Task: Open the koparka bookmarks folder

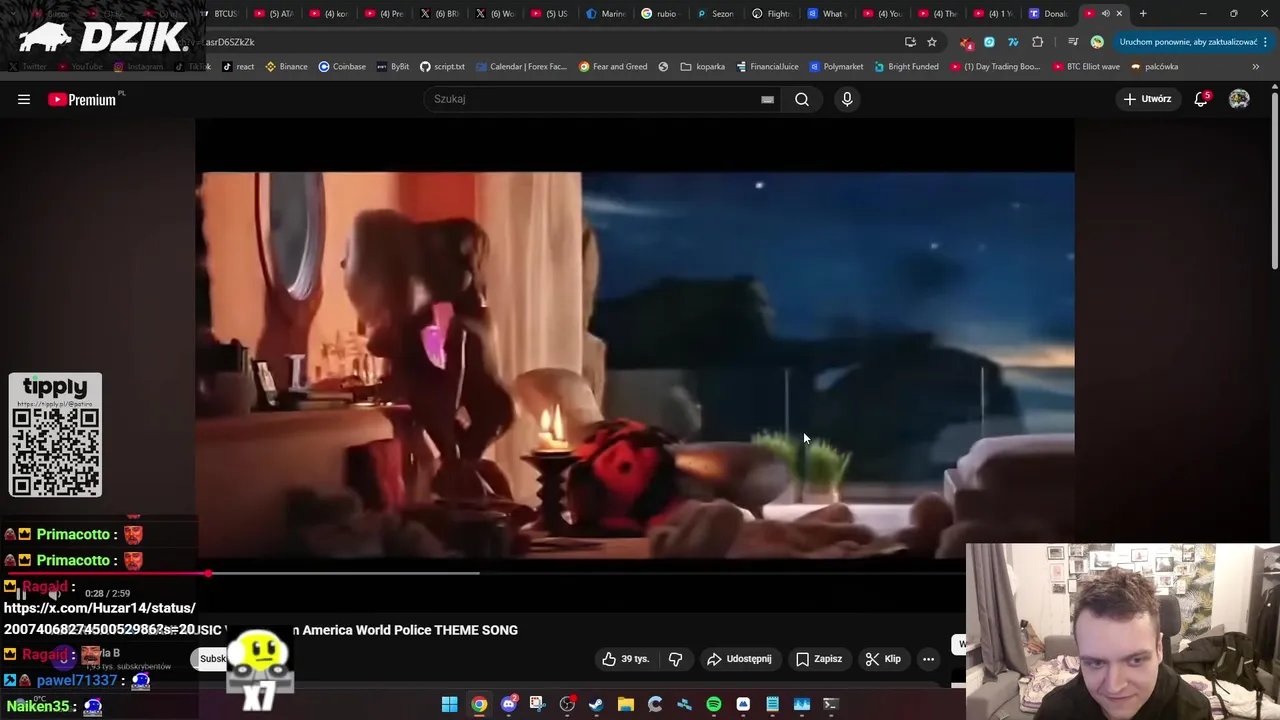Action: 703,67
